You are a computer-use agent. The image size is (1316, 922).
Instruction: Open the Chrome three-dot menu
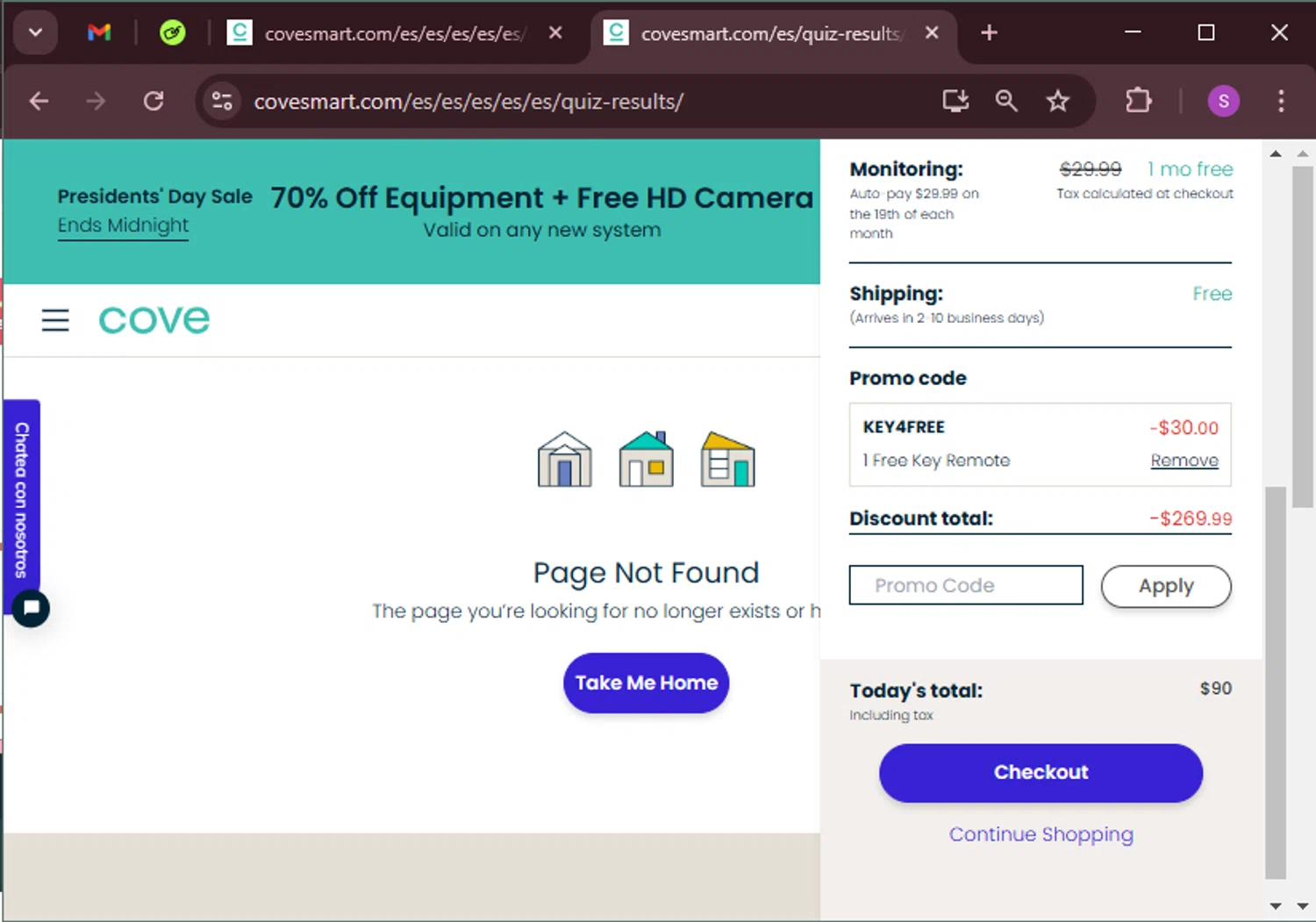click(x=1281, y=102)
